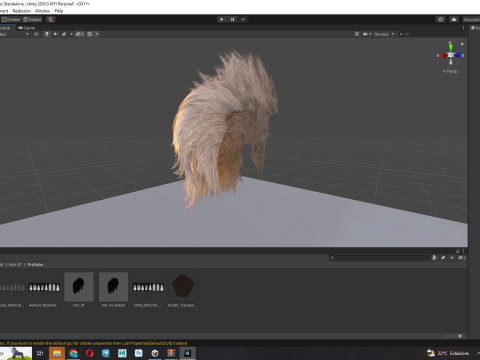Open the scene effects dropdown arrow
Screen dimensions: 480x360
point(71,34)
